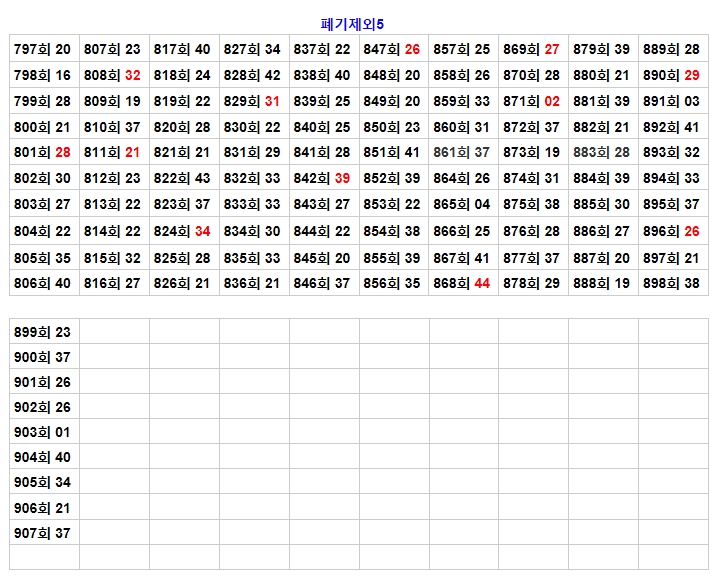Select the cell 797회 20
The image size is (724, 588).
click(x=43, y=49)
